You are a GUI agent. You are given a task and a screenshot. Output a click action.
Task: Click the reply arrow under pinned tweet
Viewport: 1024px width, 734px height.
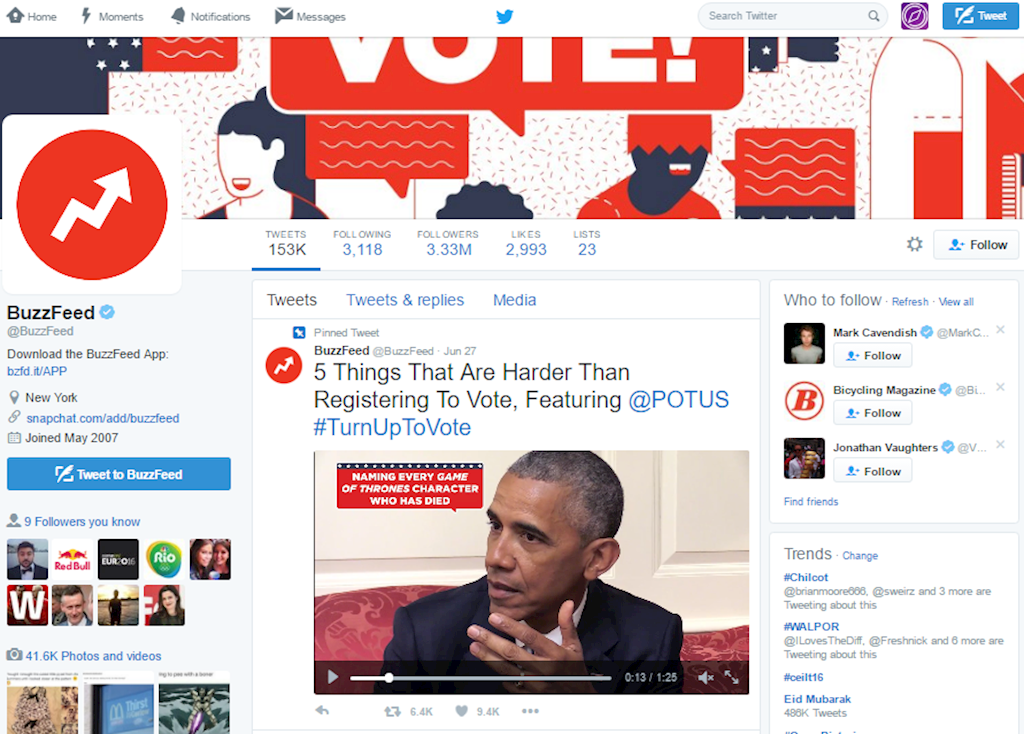tap(322, 710)
